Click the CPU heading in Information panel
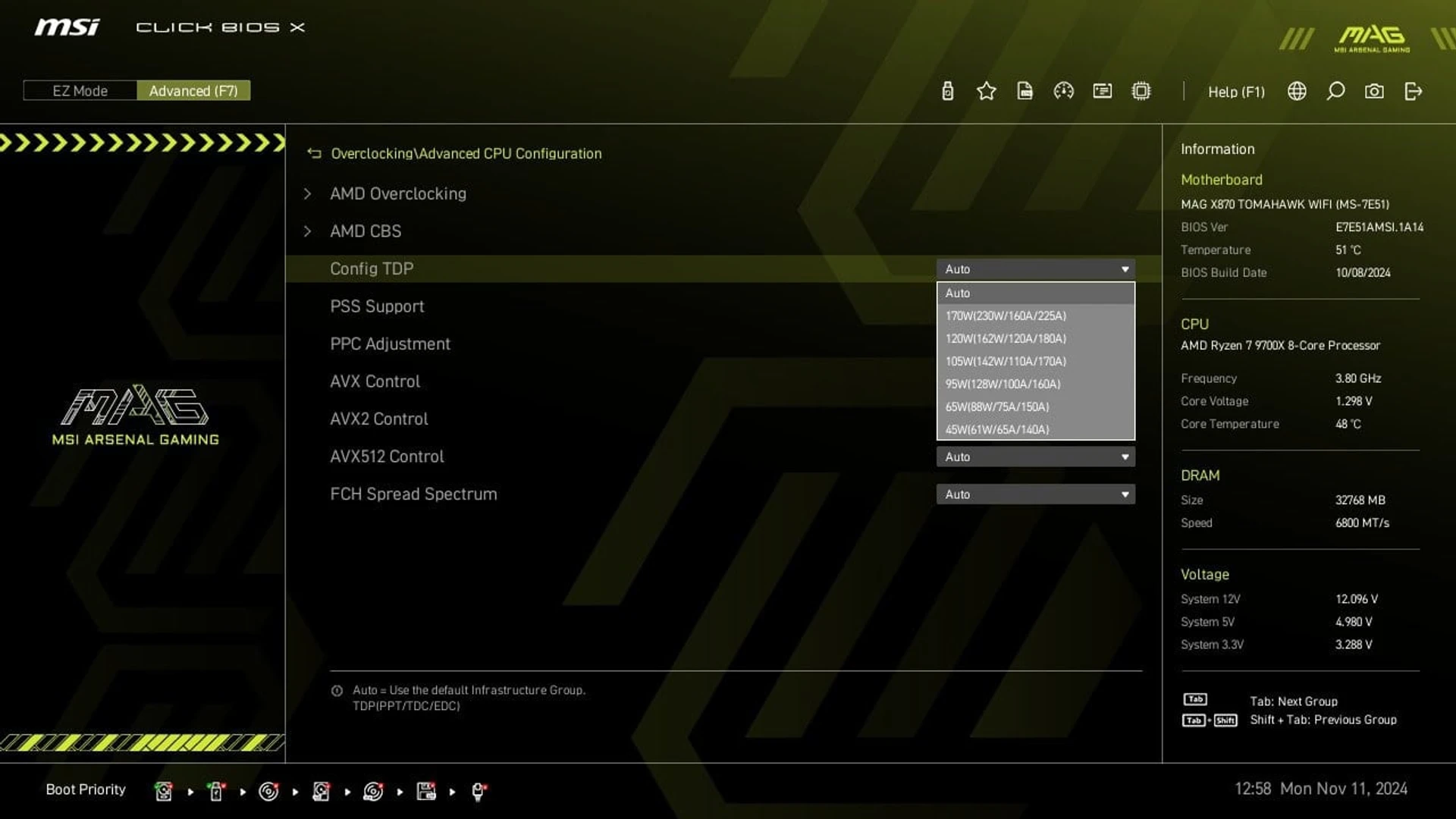Viewport: 1456px width, 819px height. click(1194, 324)
